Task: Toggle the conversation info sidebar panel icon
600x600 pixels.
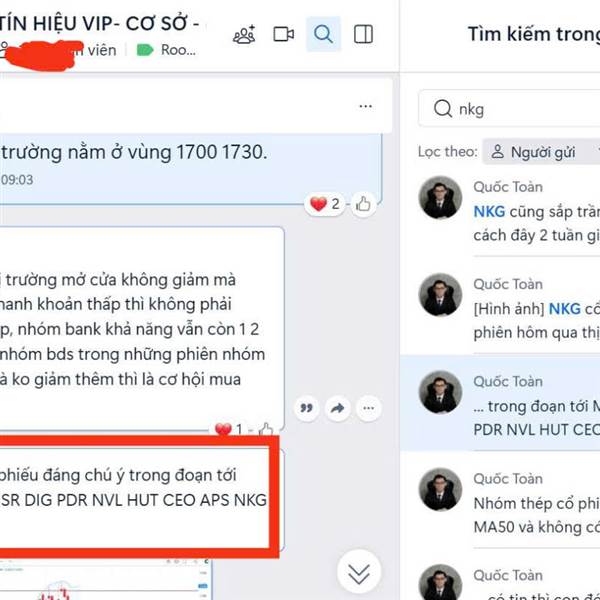Action: point(363,34)
